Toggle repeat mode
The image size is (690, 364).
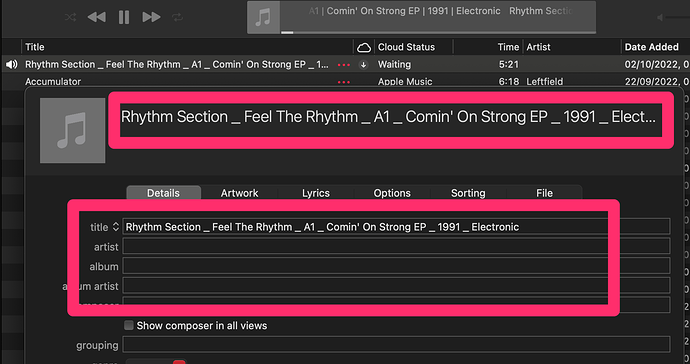(x=177, y=18)
